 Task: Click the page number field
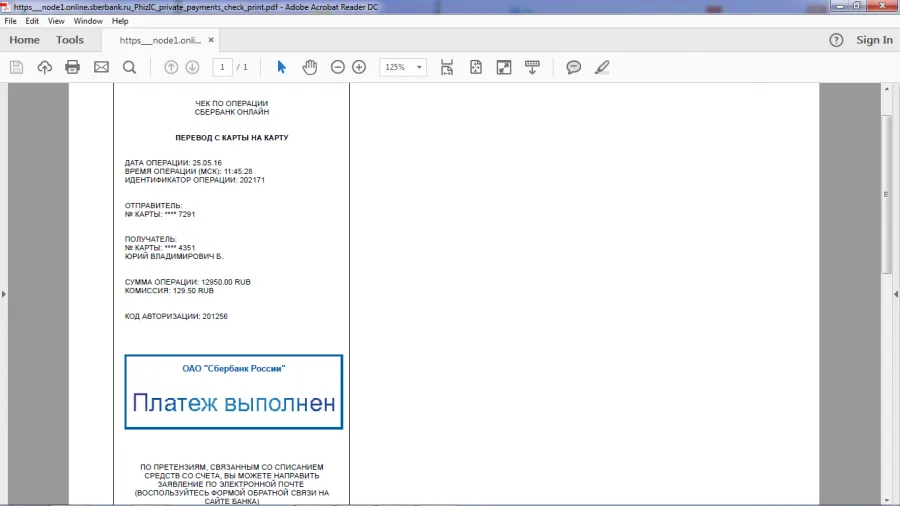(222, 67)
